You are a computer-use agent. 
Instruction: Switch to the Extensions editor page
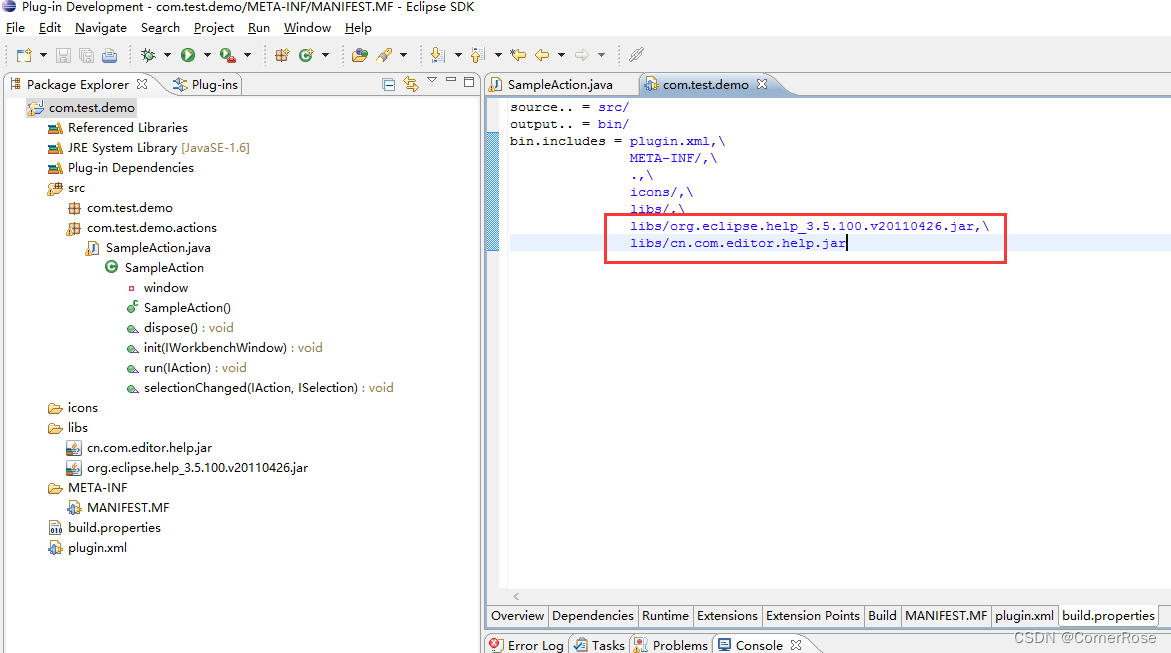click(727, 616)
